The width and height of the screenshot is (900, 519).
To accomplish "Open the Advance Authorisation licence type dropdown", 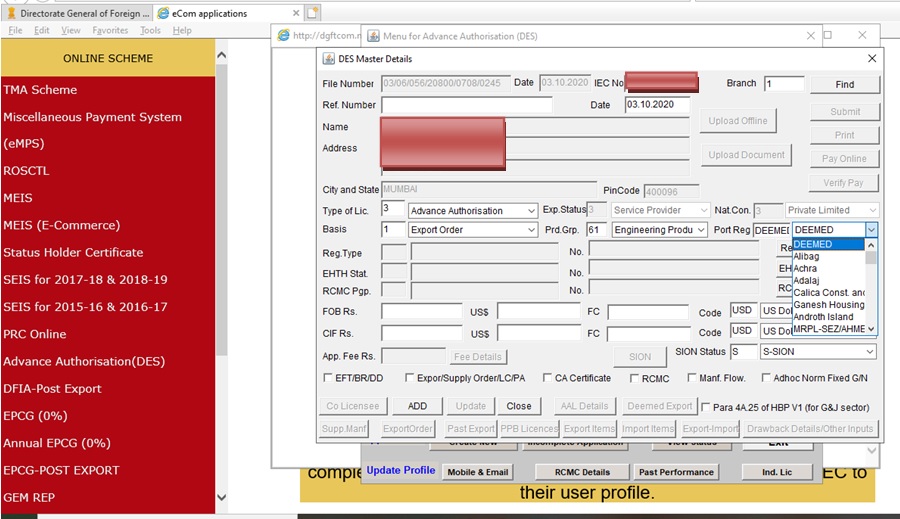I will pyautogui.click(x=532, y=211).
